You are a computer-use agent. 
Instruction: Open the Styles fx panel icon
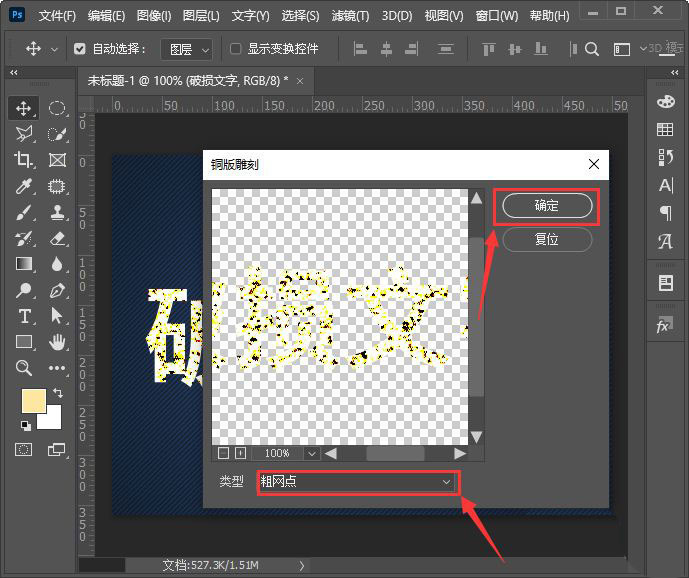(x=664, y=326)
